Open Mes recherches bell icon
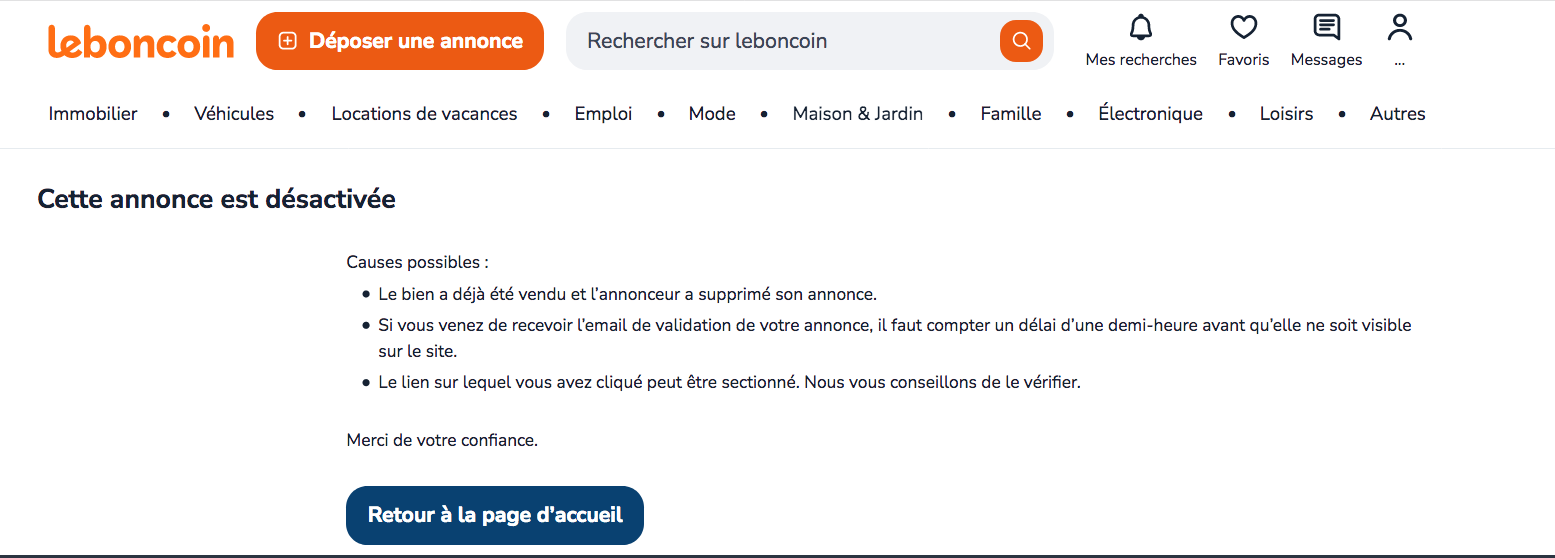The width and height of the screenshot is (1555, 558). [1141, 27]
